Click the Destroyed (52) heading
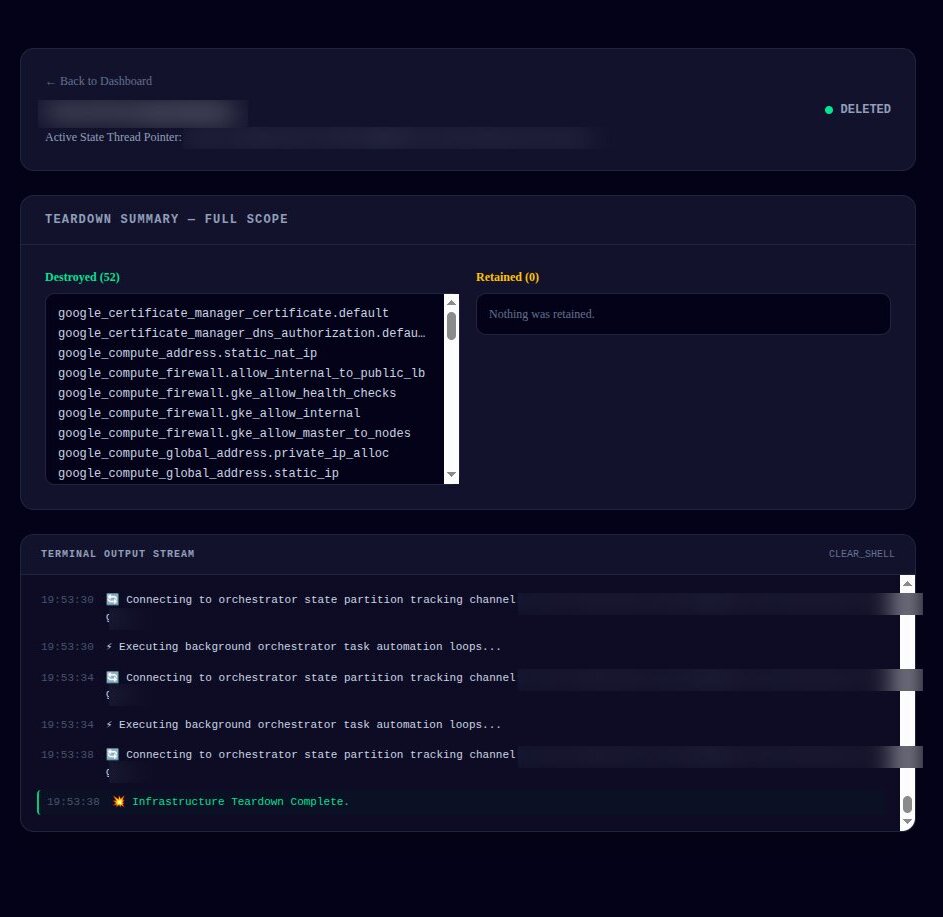The width and height of the screenshot is (943, 917). click(82, 277)
